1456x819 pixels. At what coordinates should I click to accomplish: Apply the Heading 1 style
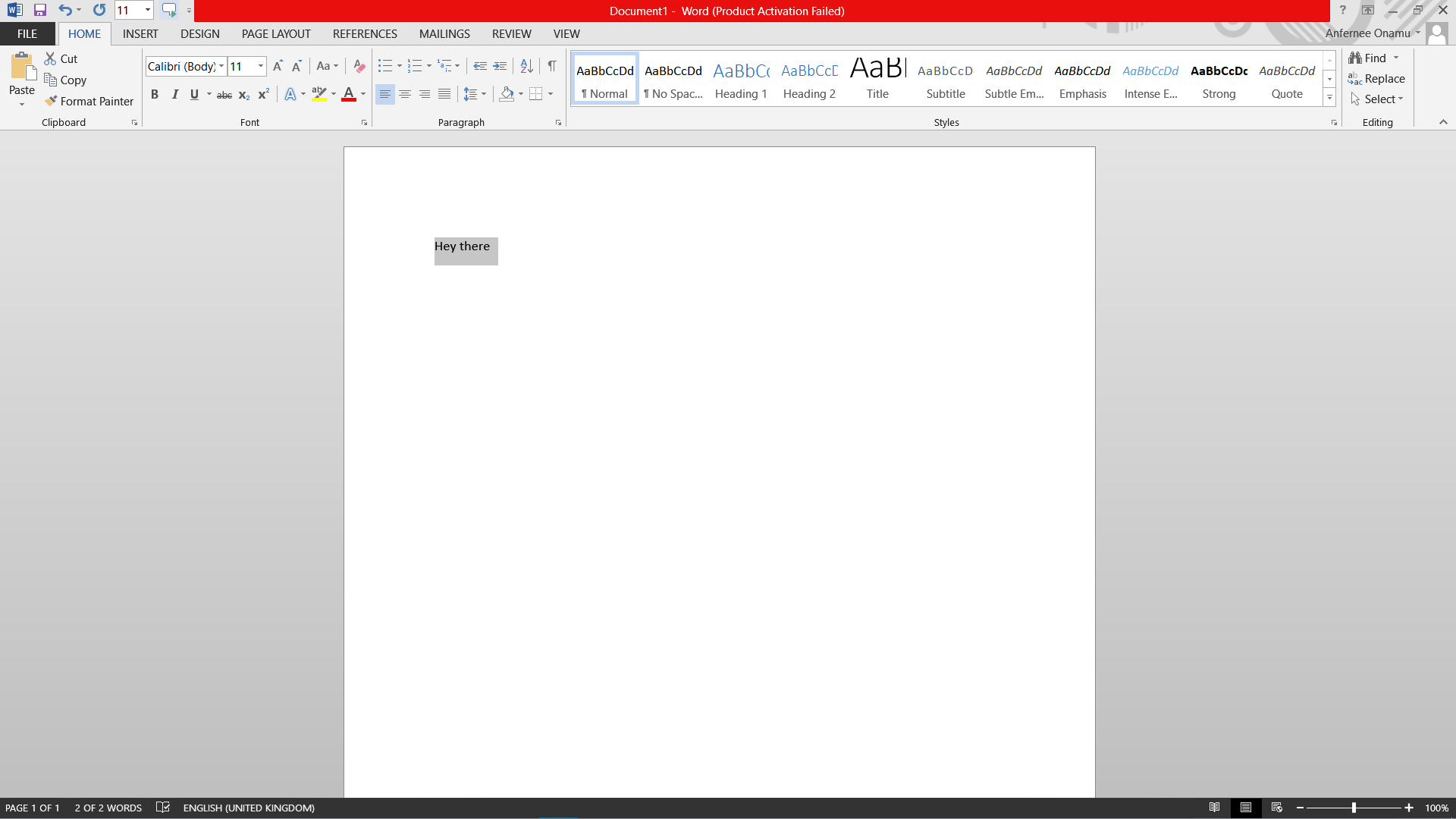[x=741, y=80]
